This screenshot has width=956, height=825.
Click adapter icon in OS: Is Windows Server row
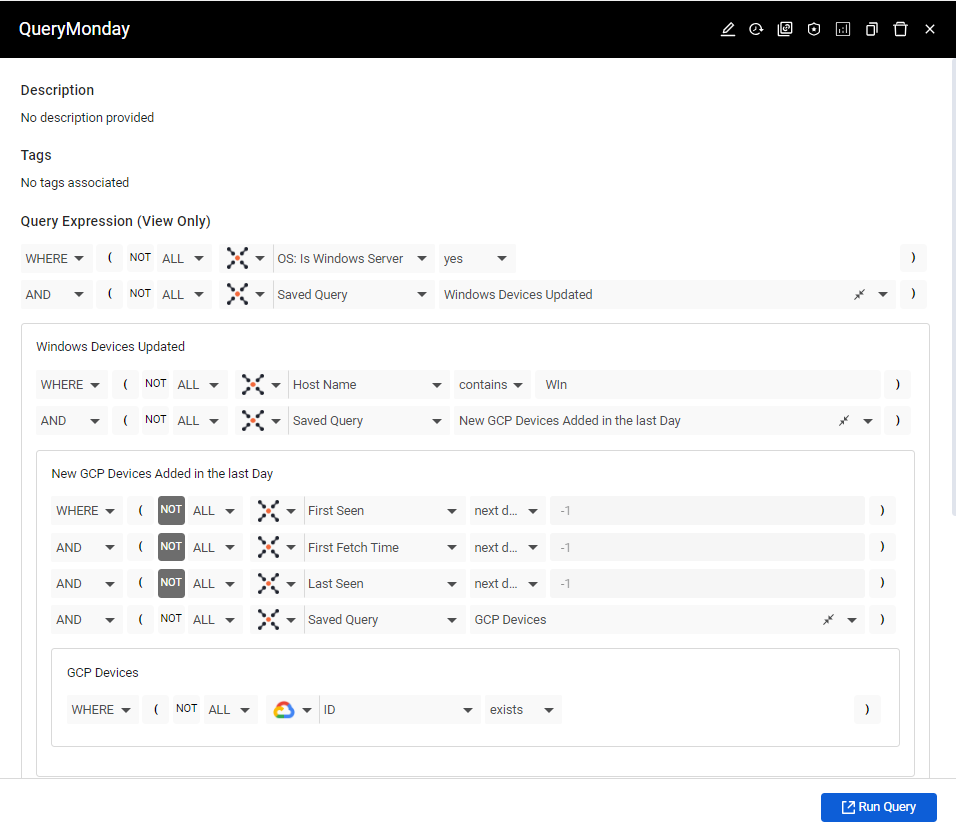click(x=237, y=258)
